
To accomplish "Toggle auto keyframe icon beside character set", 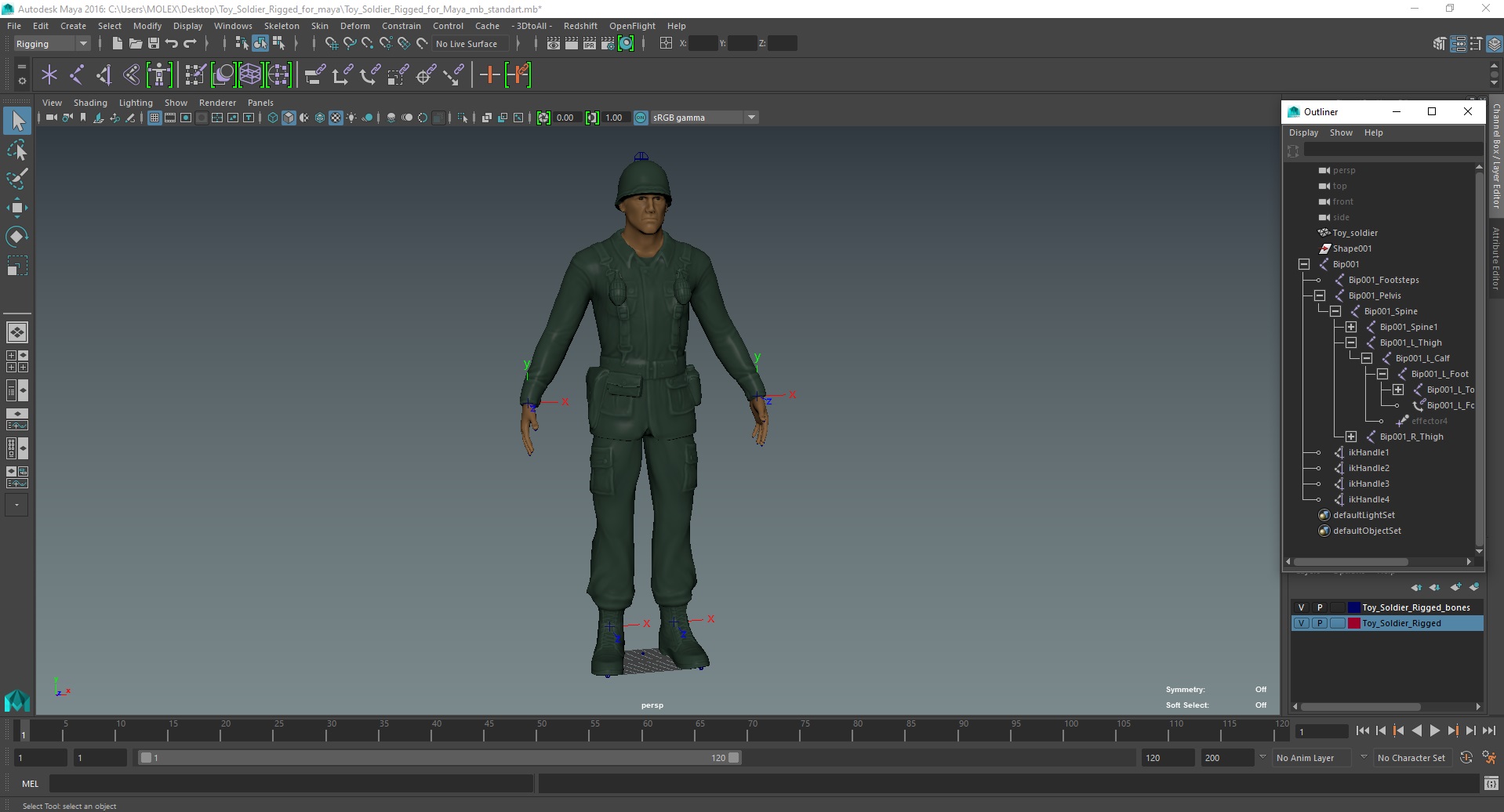I will click(x=1466, y=758).
